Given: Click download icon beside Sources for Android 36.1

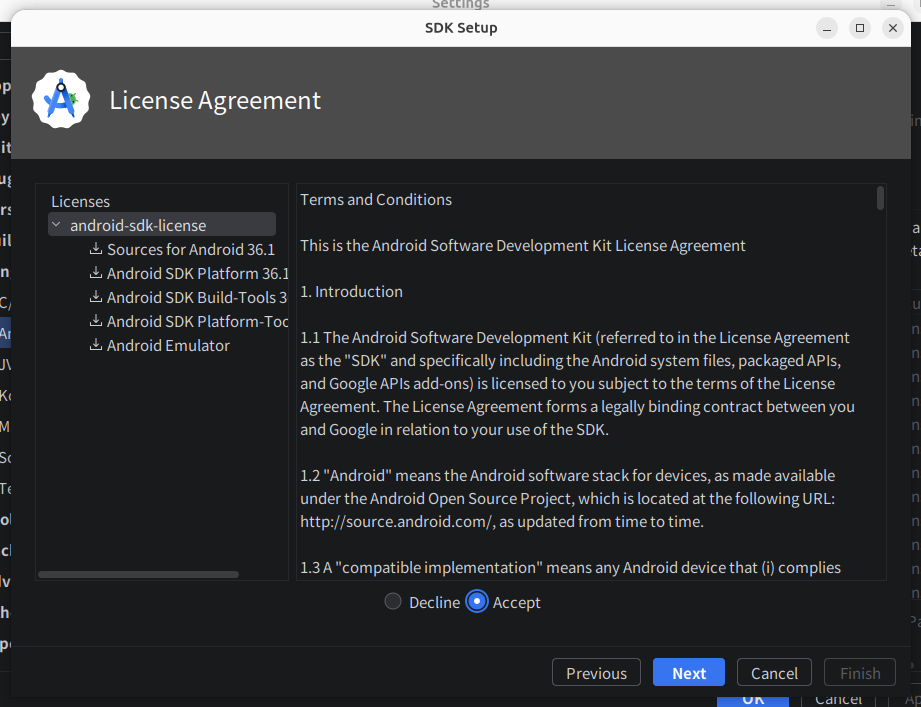Looking at the screenshot, I should 96,249.
